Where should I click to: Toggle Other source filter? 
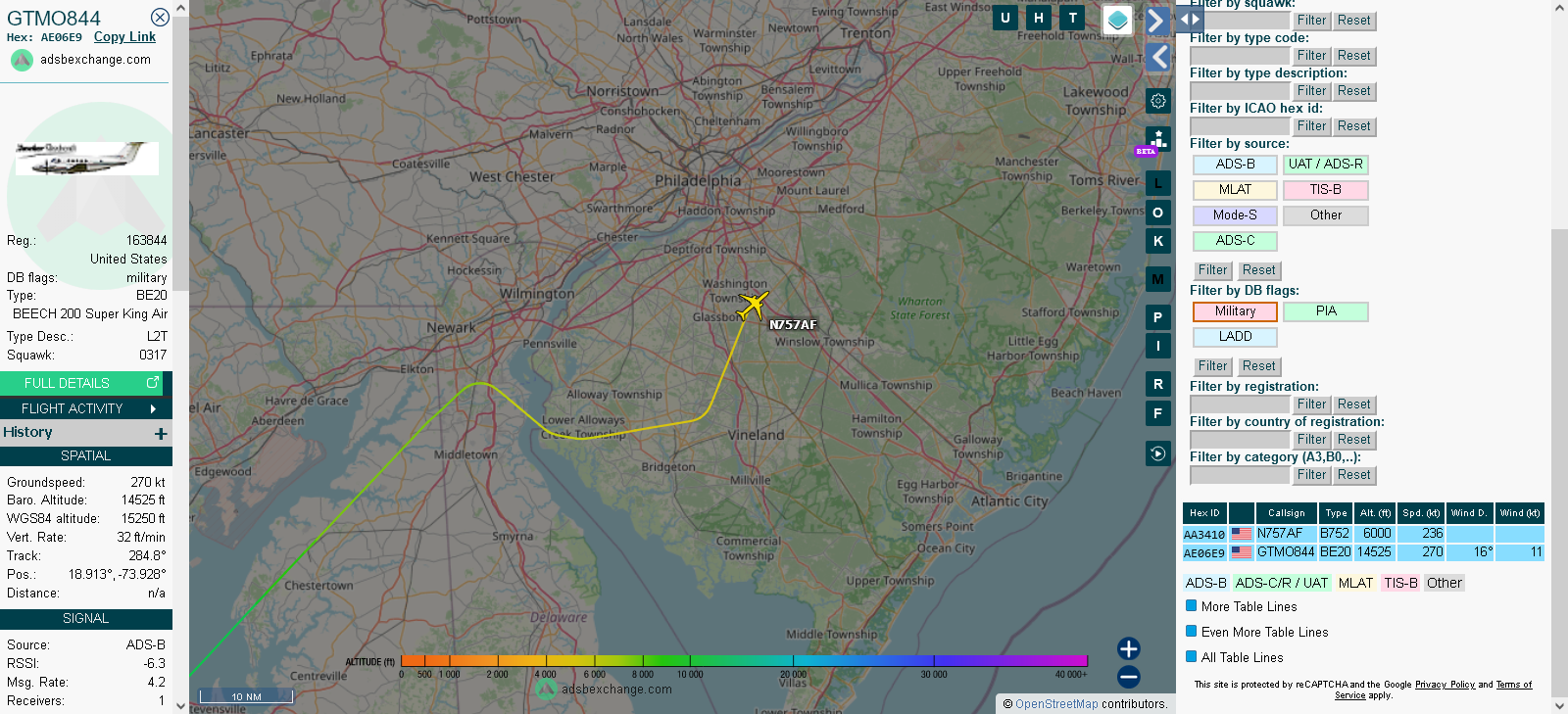[x=1326, y=215]
